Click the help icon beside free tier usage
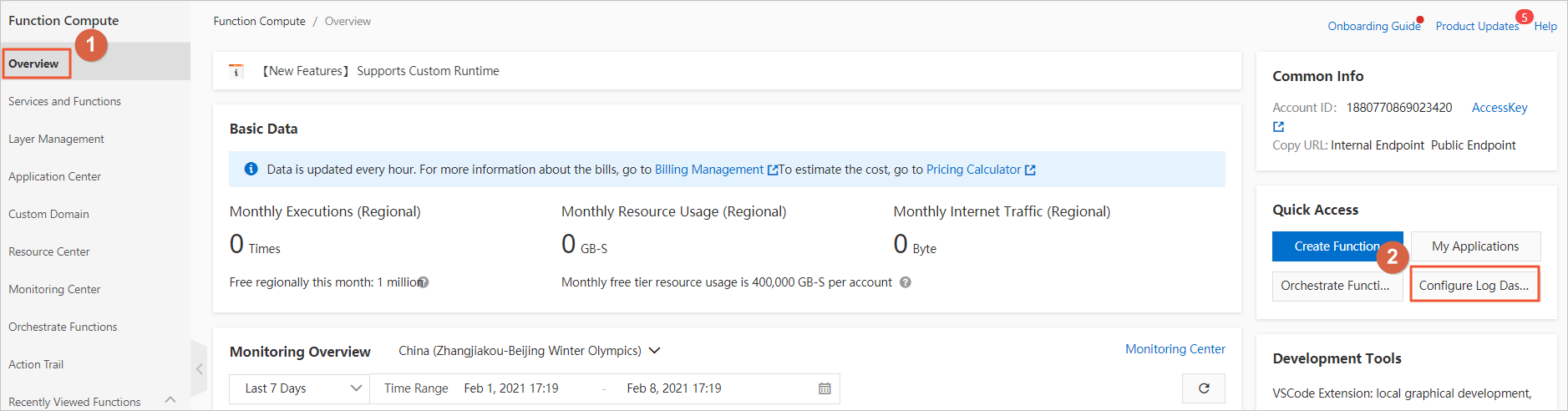This screenshot has height=411, width=1568. click(906, 282)
